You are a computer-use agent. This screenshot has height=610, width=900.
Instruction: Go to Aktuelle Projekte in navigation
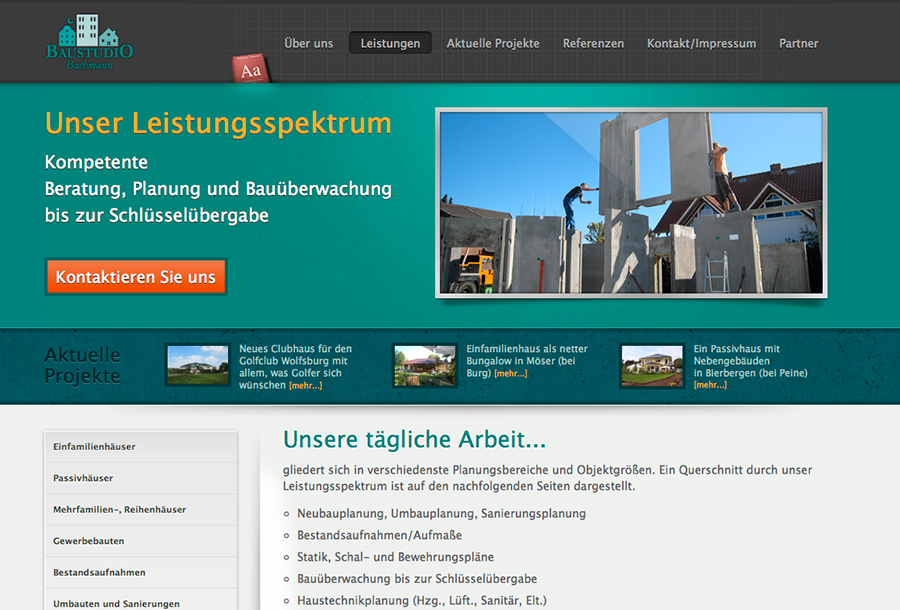point(492,43)
